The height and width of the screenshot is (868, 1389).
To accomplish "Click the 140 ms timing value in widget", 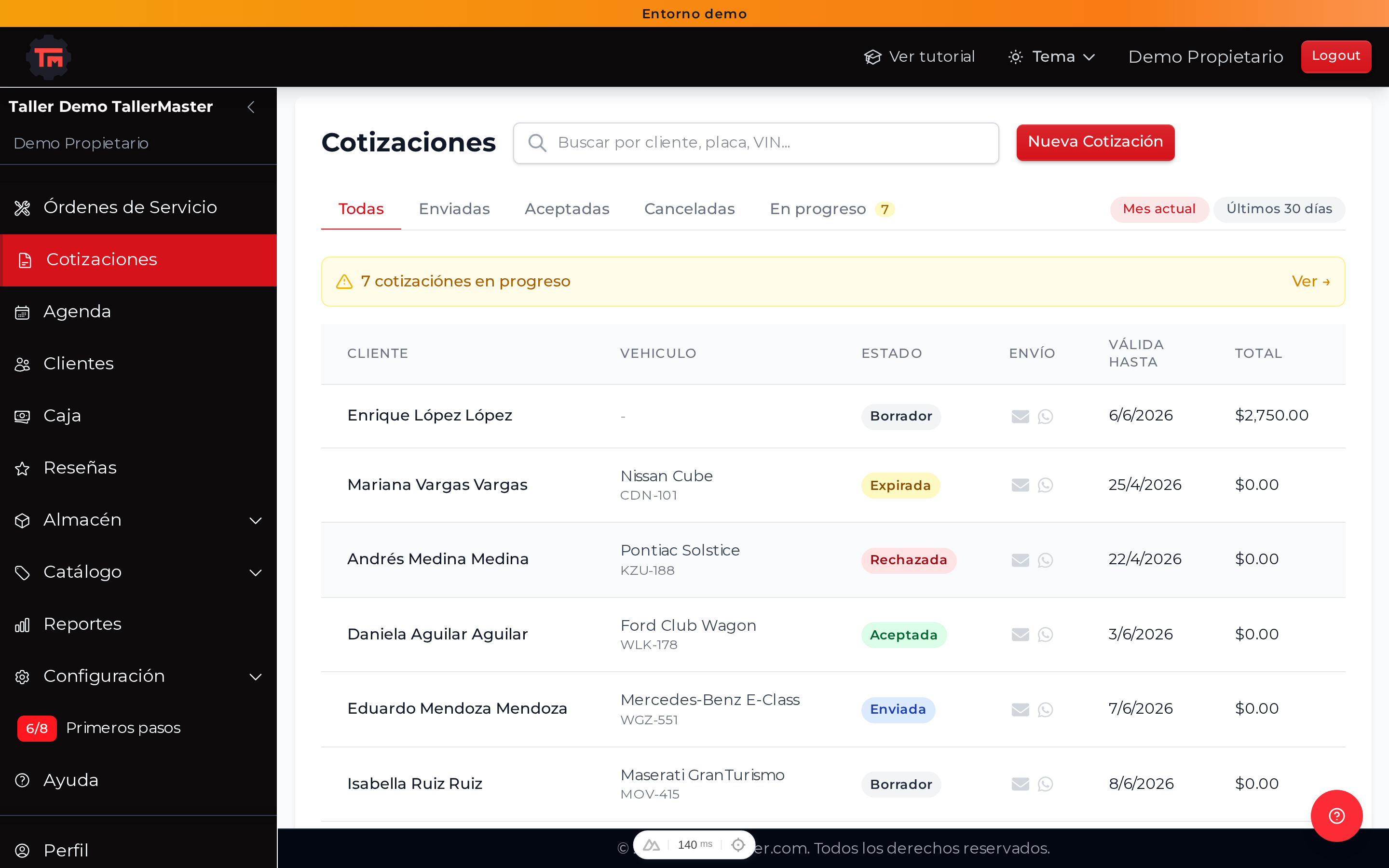I will (x=694, y=844).
